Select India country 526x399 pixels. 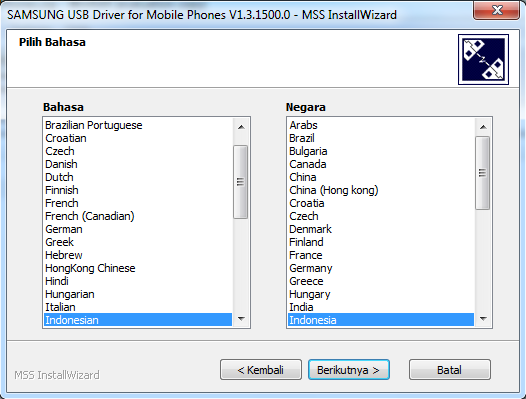tap(381, 307)
